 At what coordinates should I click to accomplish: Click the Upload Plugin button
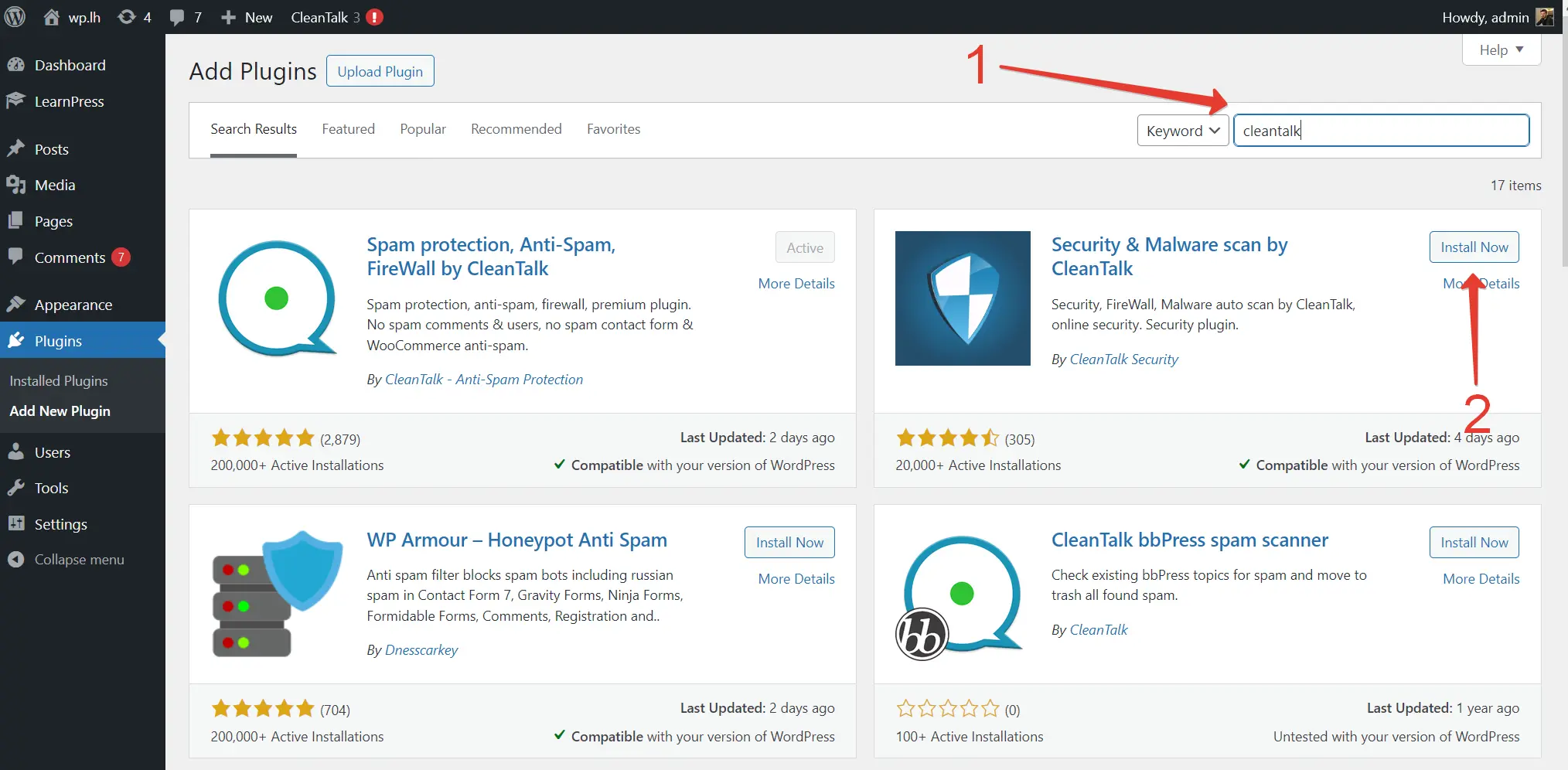[380, 70]
